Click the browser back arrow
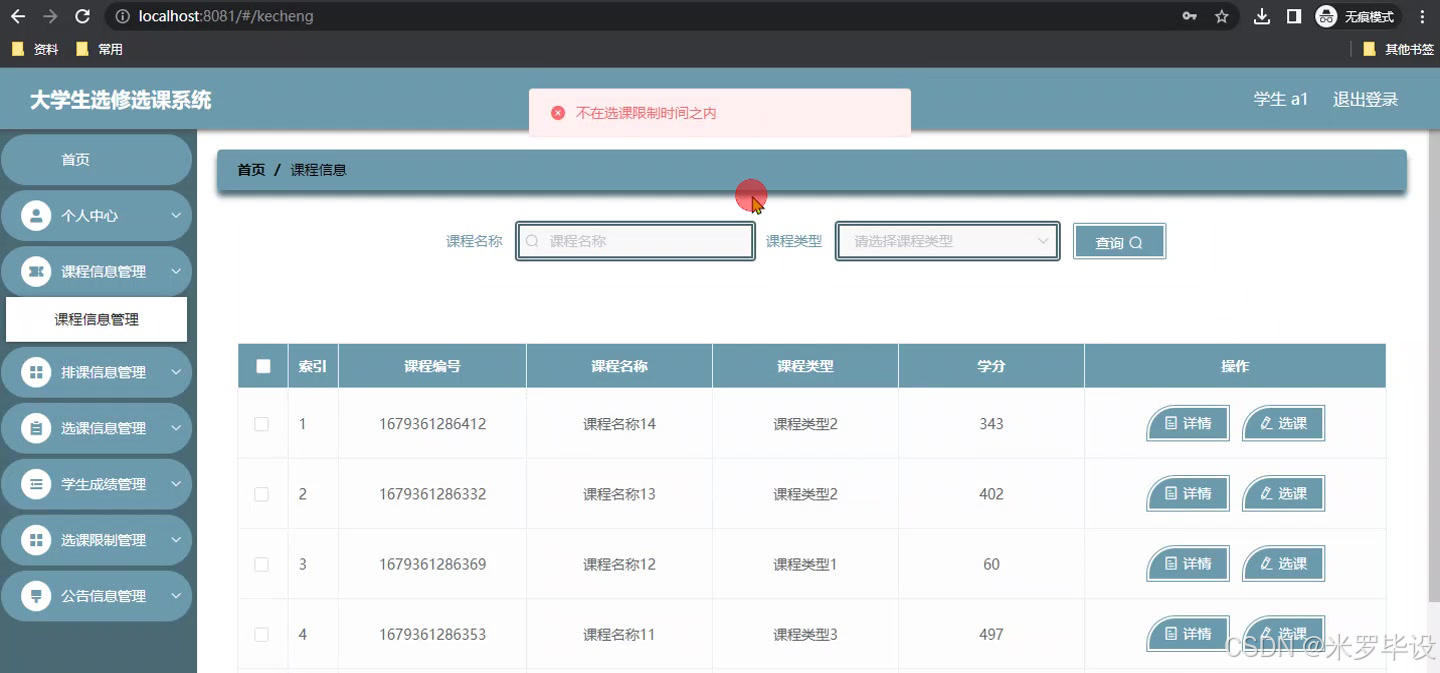This screenshot has height=673, width=1440. tap(18, 16)
